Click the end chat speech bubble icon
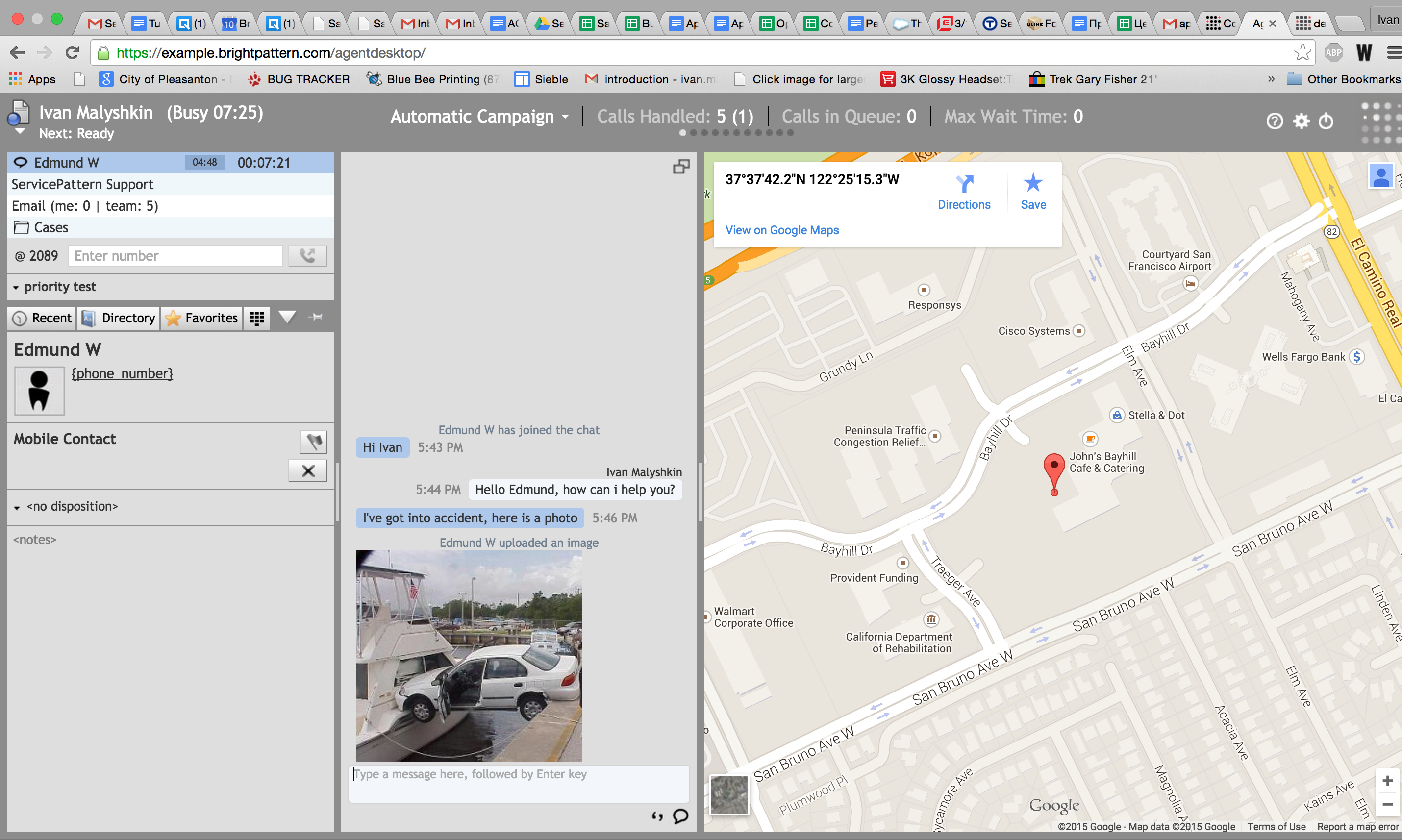Screen dimensions: 1402x840 (x=680, y=815)
